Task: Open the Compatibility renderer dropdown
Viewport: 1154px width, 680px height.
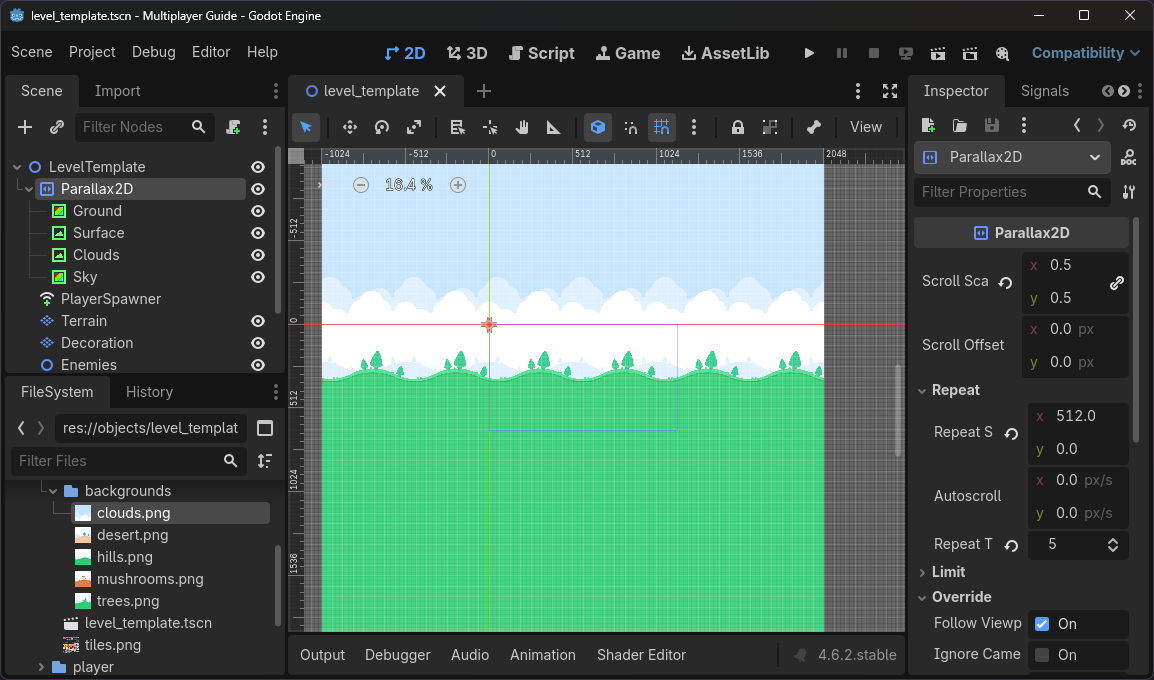Action: pos(1086,53)
